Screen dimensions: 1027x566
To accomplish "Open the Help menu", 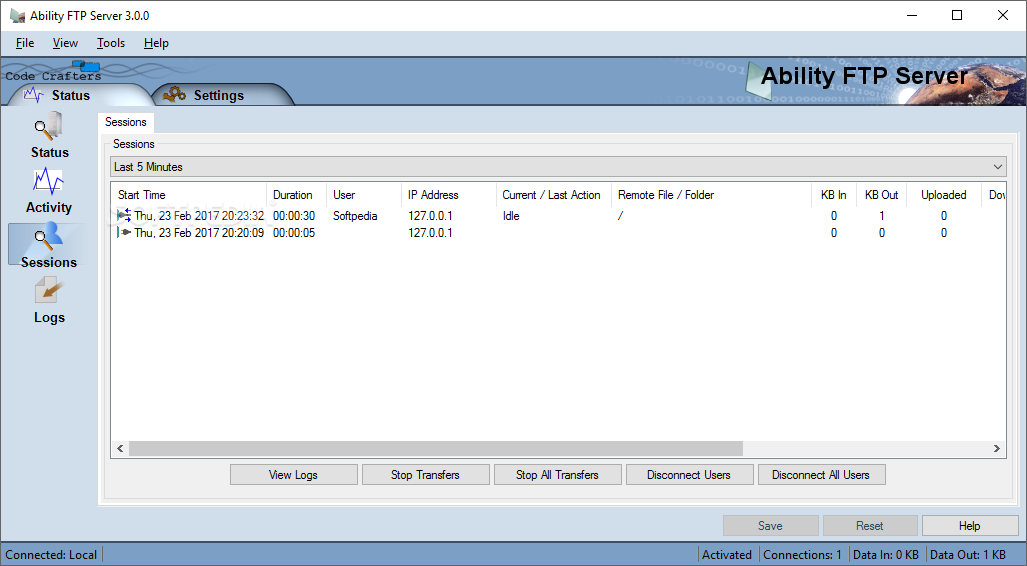I will pos(156,43).
